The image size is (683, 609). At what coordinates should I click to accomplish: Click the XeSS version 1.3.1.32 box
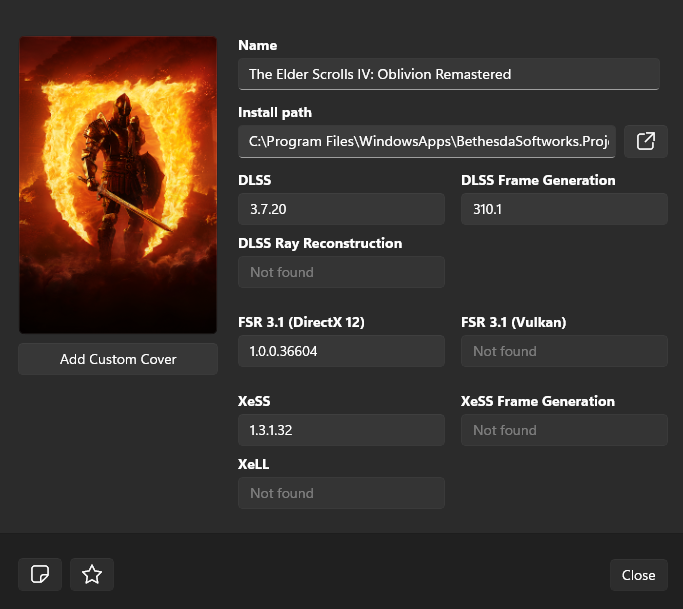pyautogui.click(x=342, y=430)
